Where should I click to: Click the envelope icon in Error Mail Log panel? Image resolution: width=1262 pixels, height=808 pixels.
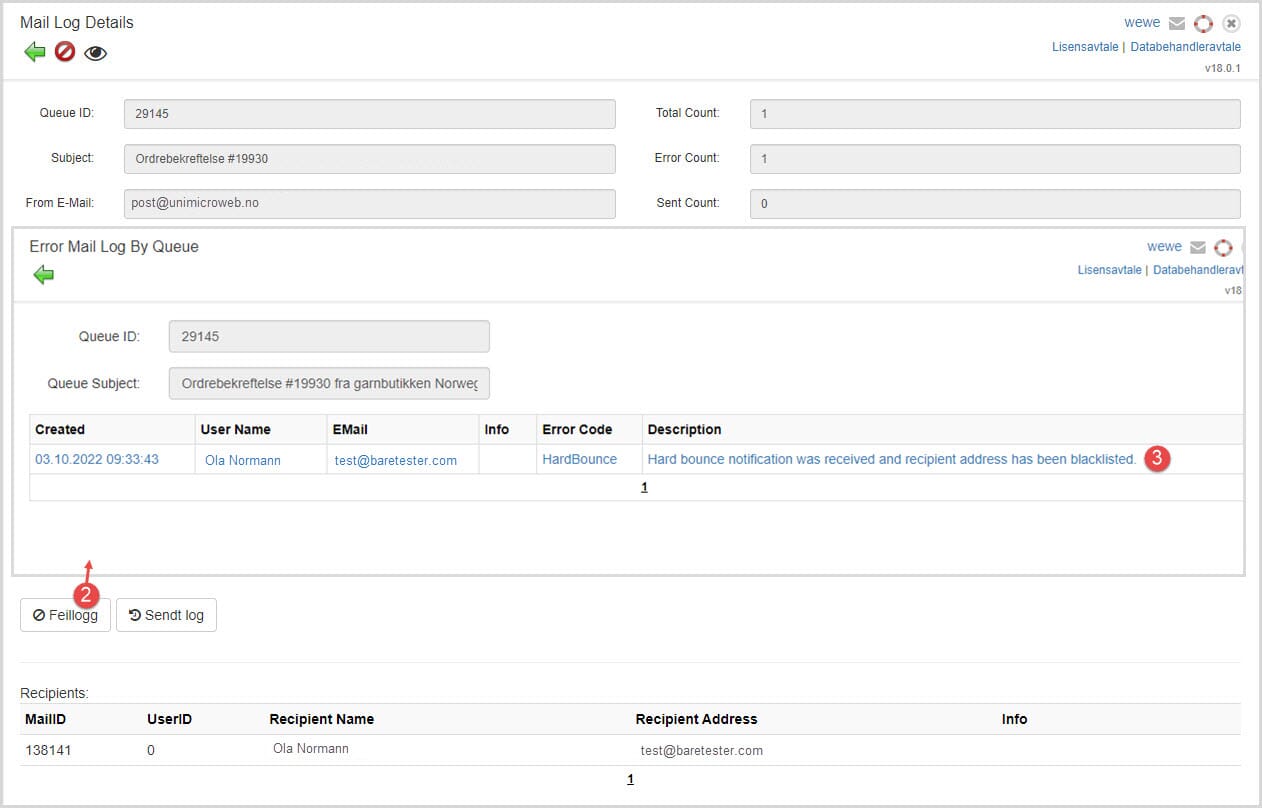pyautogui.click(x=1197, y=247)
